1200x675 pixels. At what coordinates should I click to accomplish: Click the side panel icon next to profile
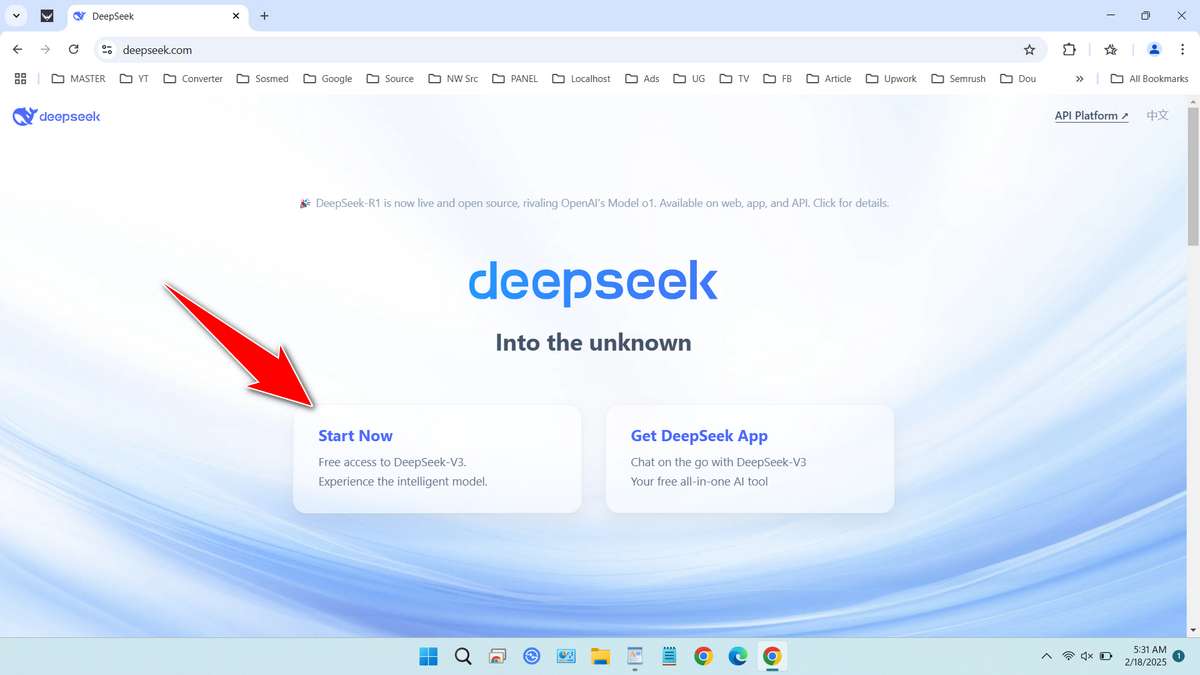[x=1111, y=49]
